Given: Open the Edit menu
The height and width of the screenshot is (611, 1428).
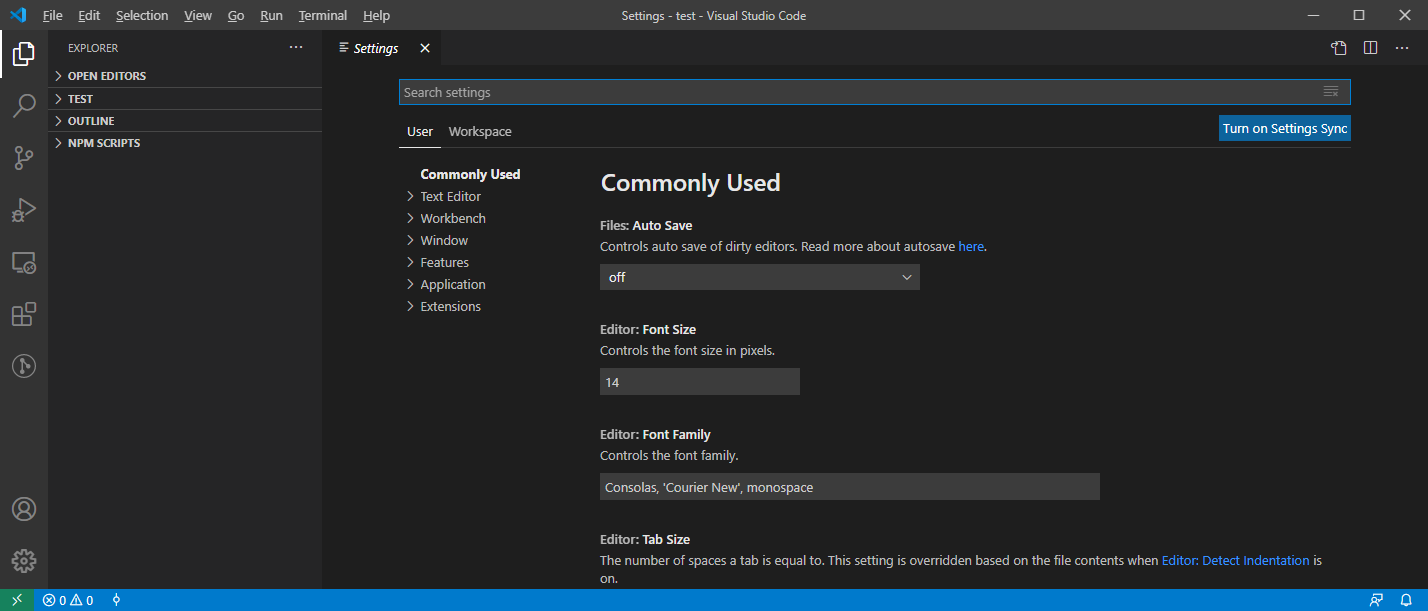Looking at the screenshot, I should click(x=89, y=15).
